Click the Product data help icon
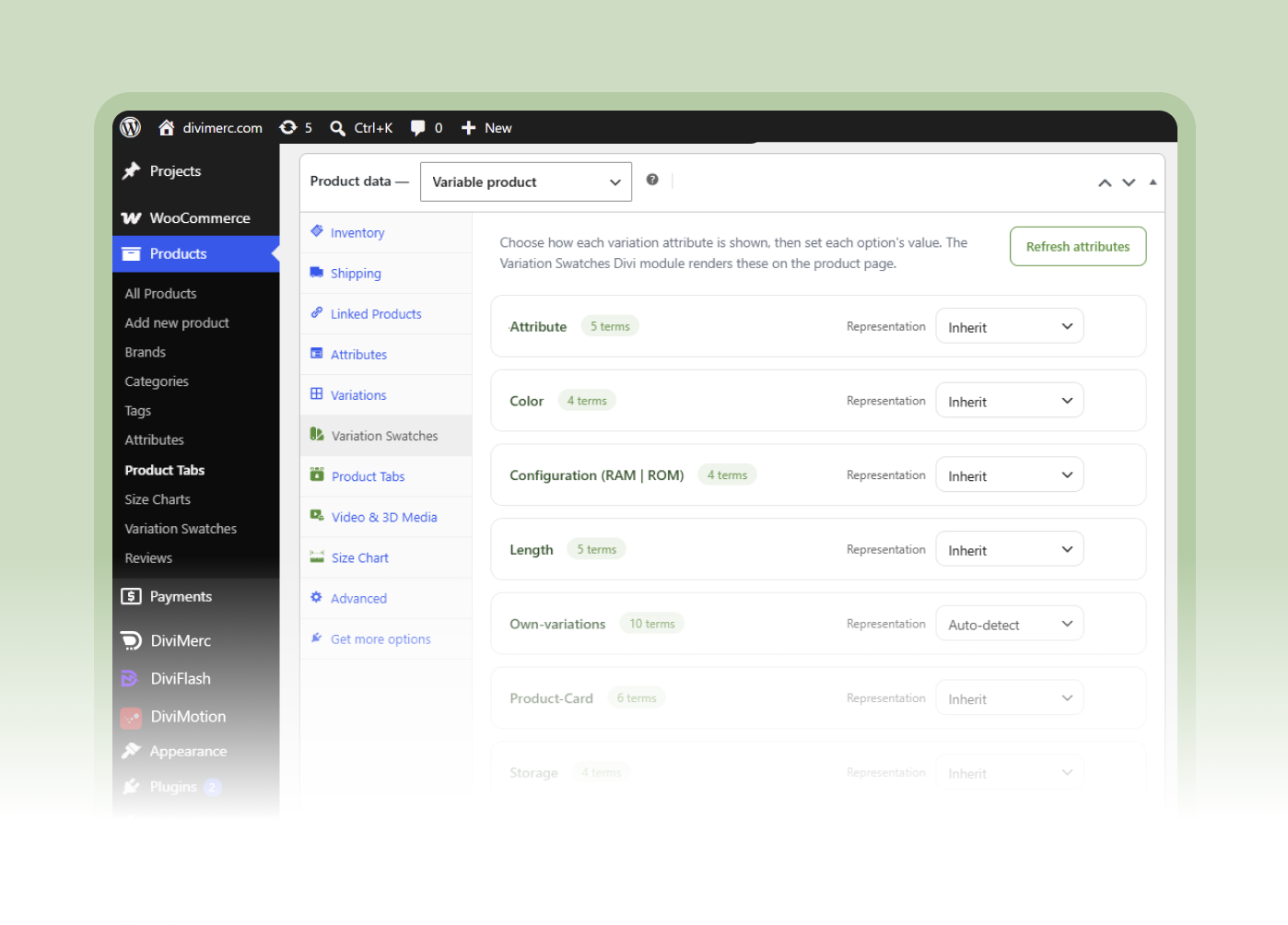1288x925 pixels. coord(652,180)
